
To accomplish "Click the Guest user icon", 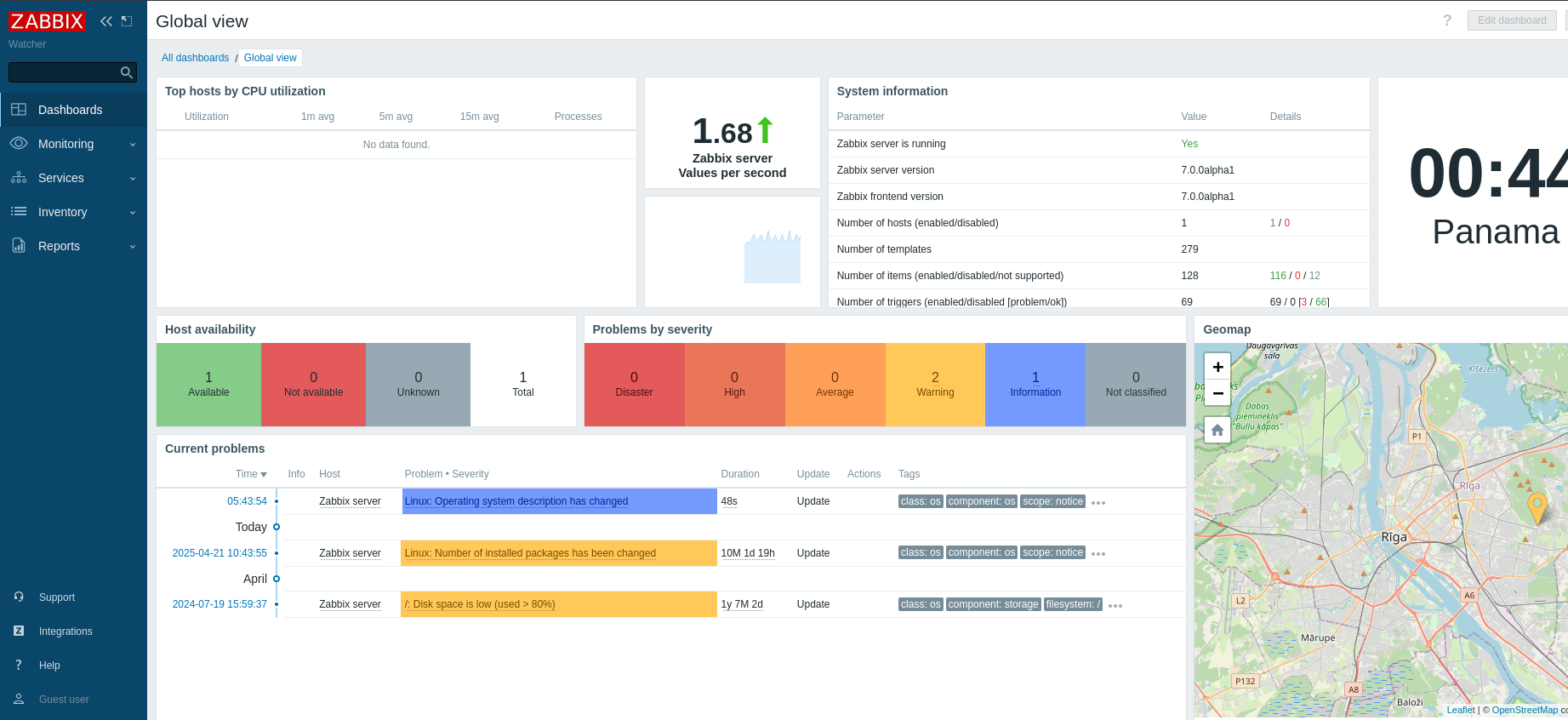I will 19,699.
